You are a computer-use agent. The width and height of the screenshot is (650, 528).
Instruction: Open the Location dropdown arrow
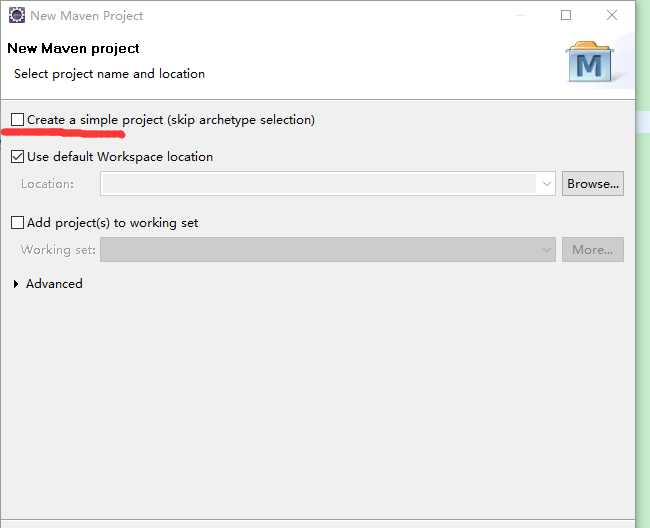pyautogui.click(x=546, y=184)
